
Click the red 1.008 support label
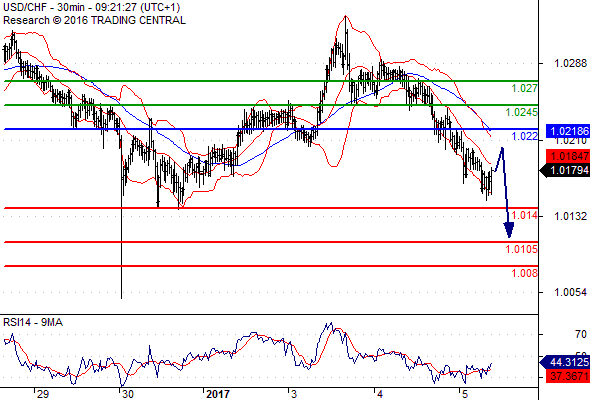coord(525,273)
